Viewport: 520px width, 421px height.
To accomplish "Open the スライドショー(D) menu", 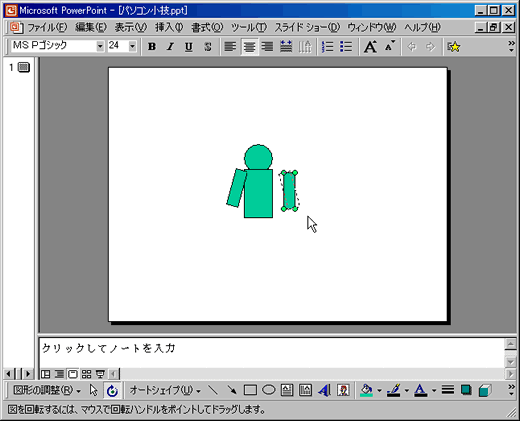I will tap(307, 27).
